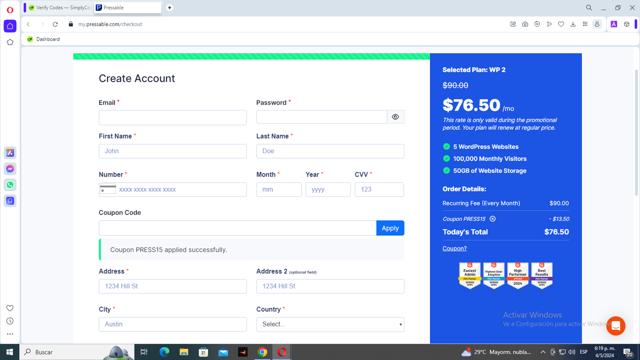Select the Pressable tab

coord(127,8)
